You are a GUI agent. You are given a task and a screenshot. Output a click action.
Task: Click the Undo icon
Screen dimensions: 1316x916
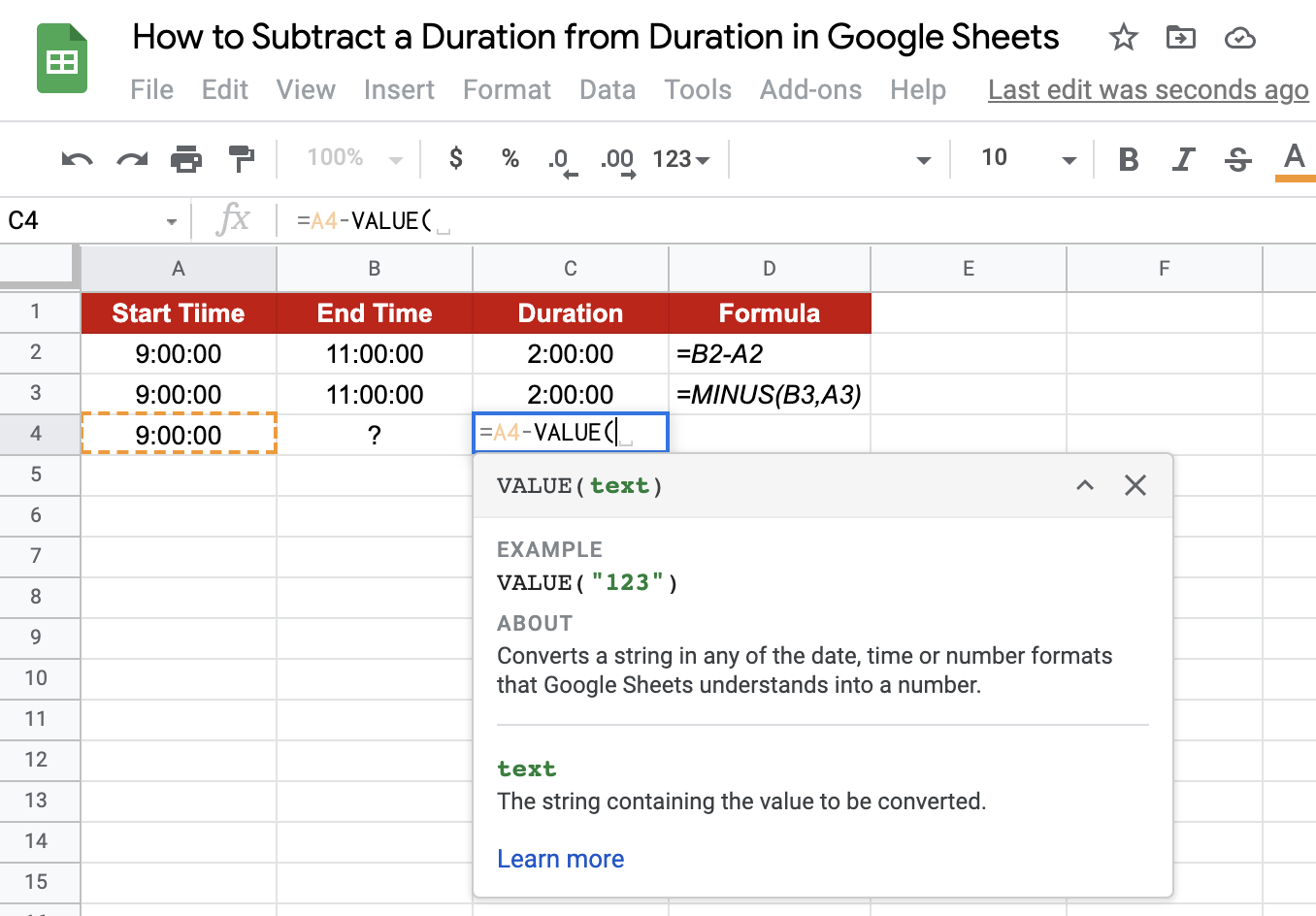pos(76,158)
